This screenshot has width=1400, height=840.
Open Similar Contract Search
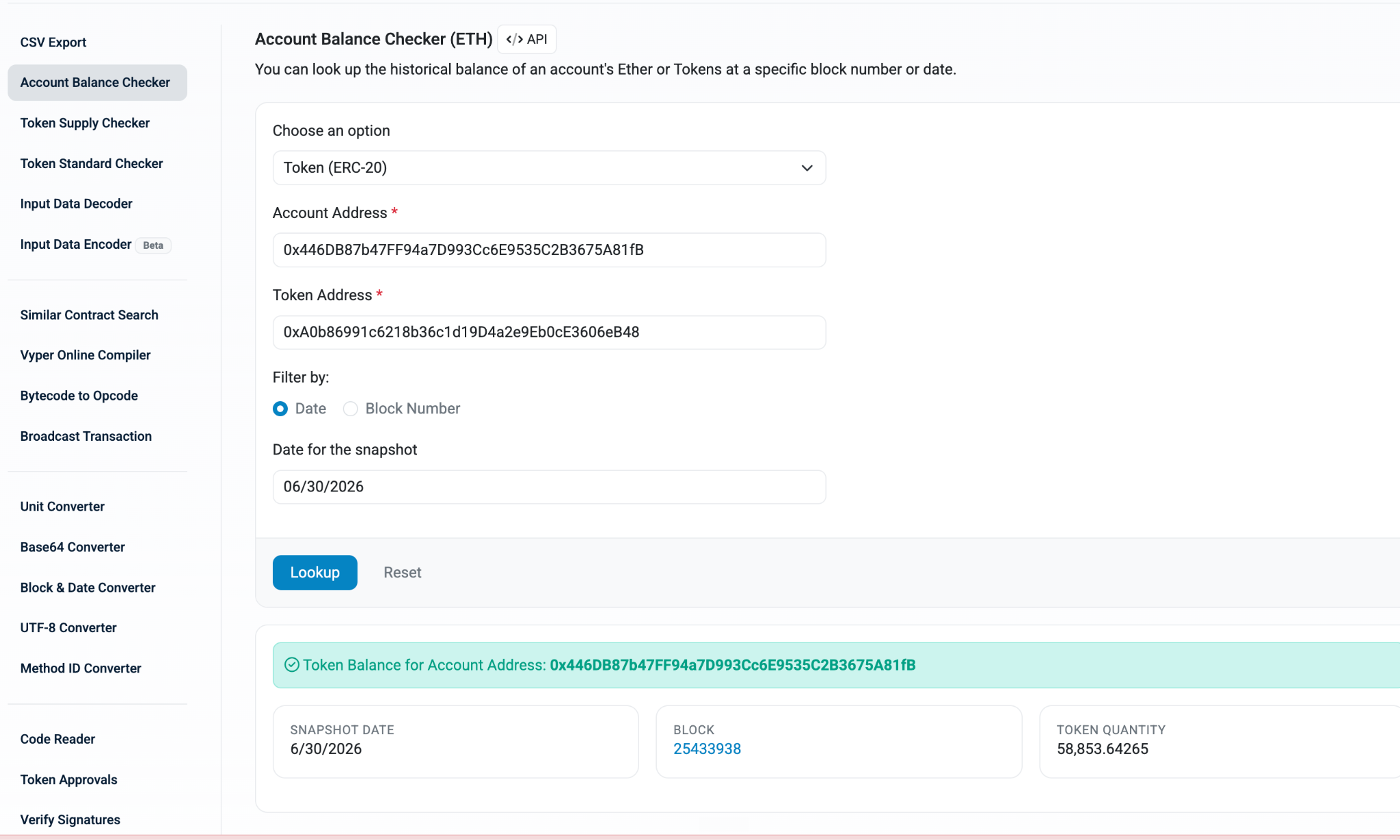[89, 315]
